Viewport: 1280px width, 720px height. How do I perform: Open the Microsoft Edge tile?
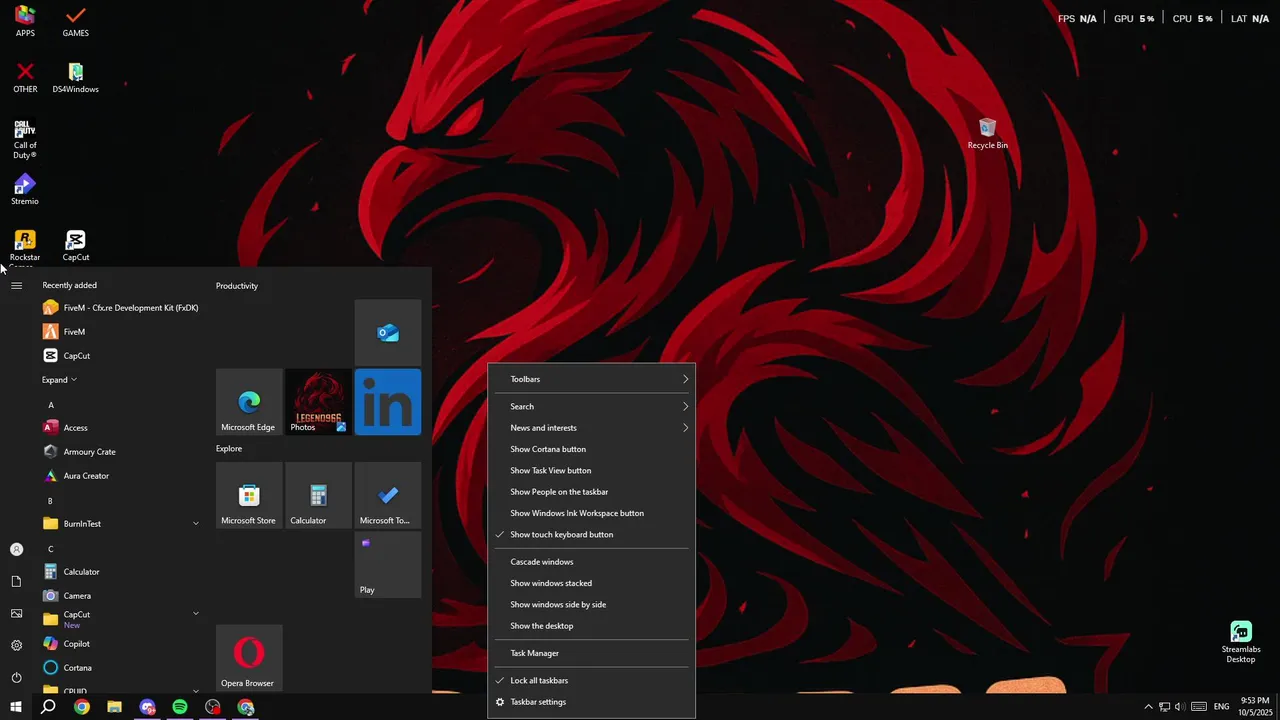click(x=249, y=402)
